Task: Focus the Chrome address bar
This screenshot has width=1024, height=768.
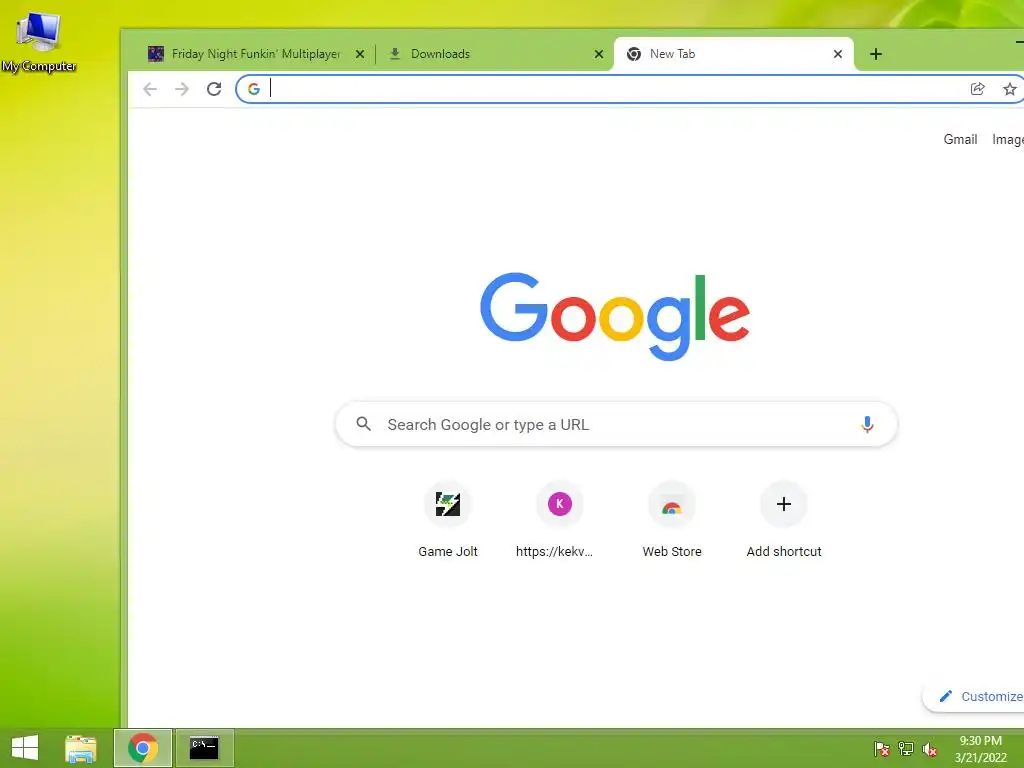Action: (x=614, y=89)
